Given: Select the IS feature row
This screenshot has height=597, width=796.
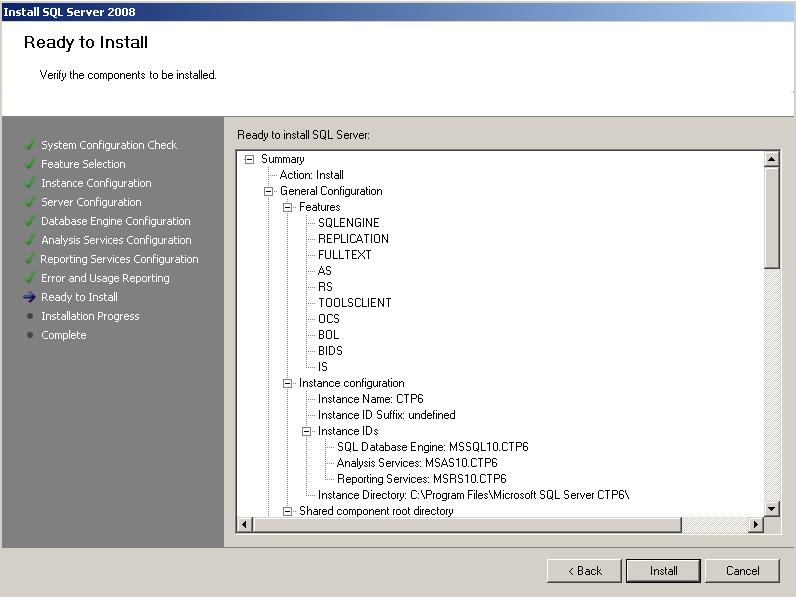Looking at the screenshot, I should [322, 367].
